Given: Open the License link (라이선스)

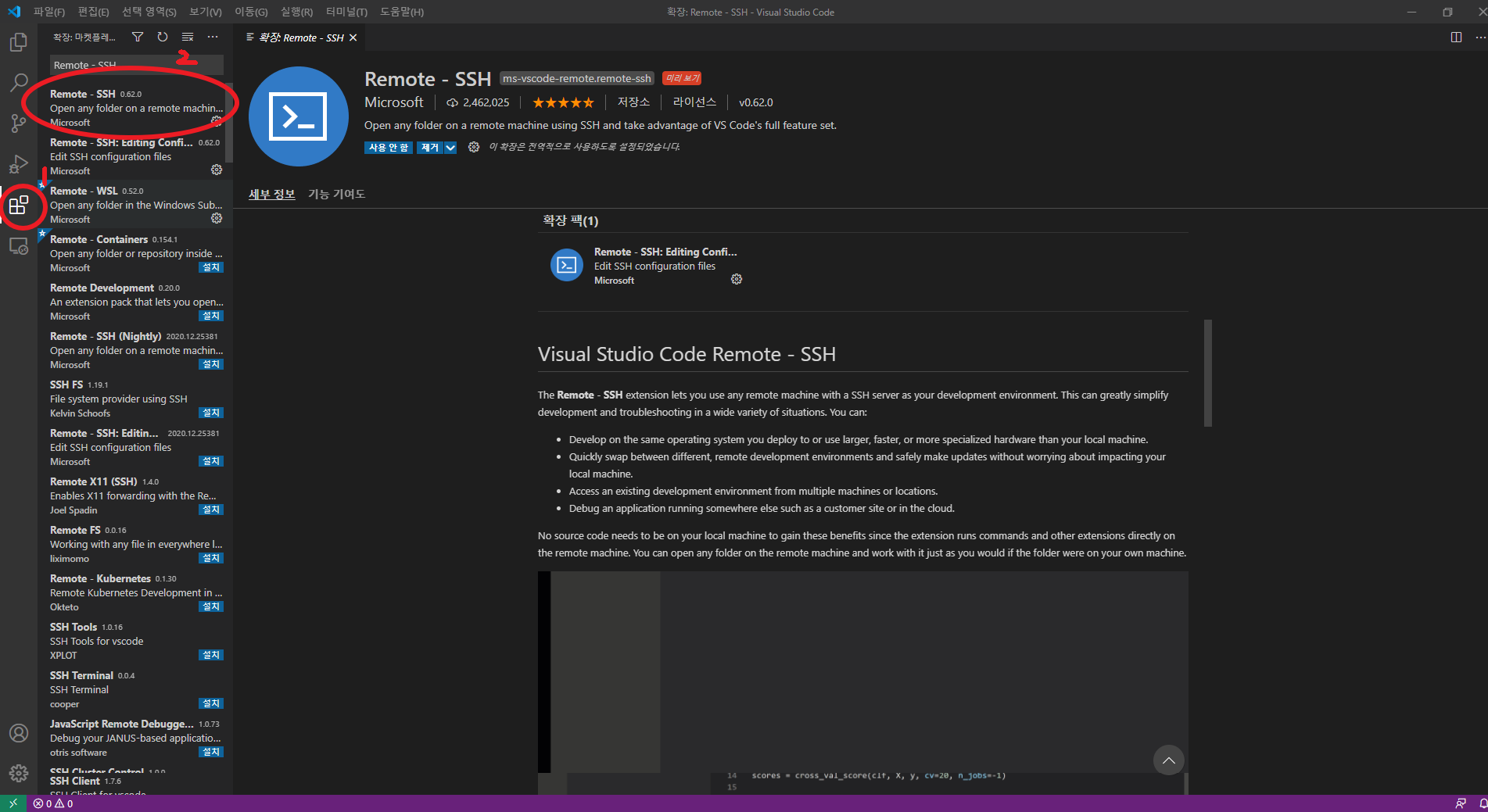Looking at the screenshot, I should pyautogui.click(x=694, y=102).
